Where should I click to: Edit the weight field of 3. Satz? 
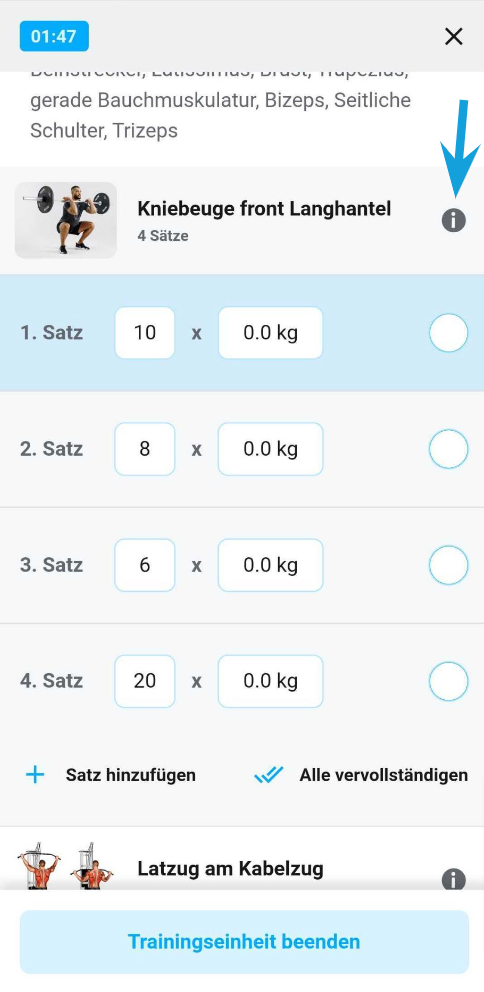pos(271,565)
